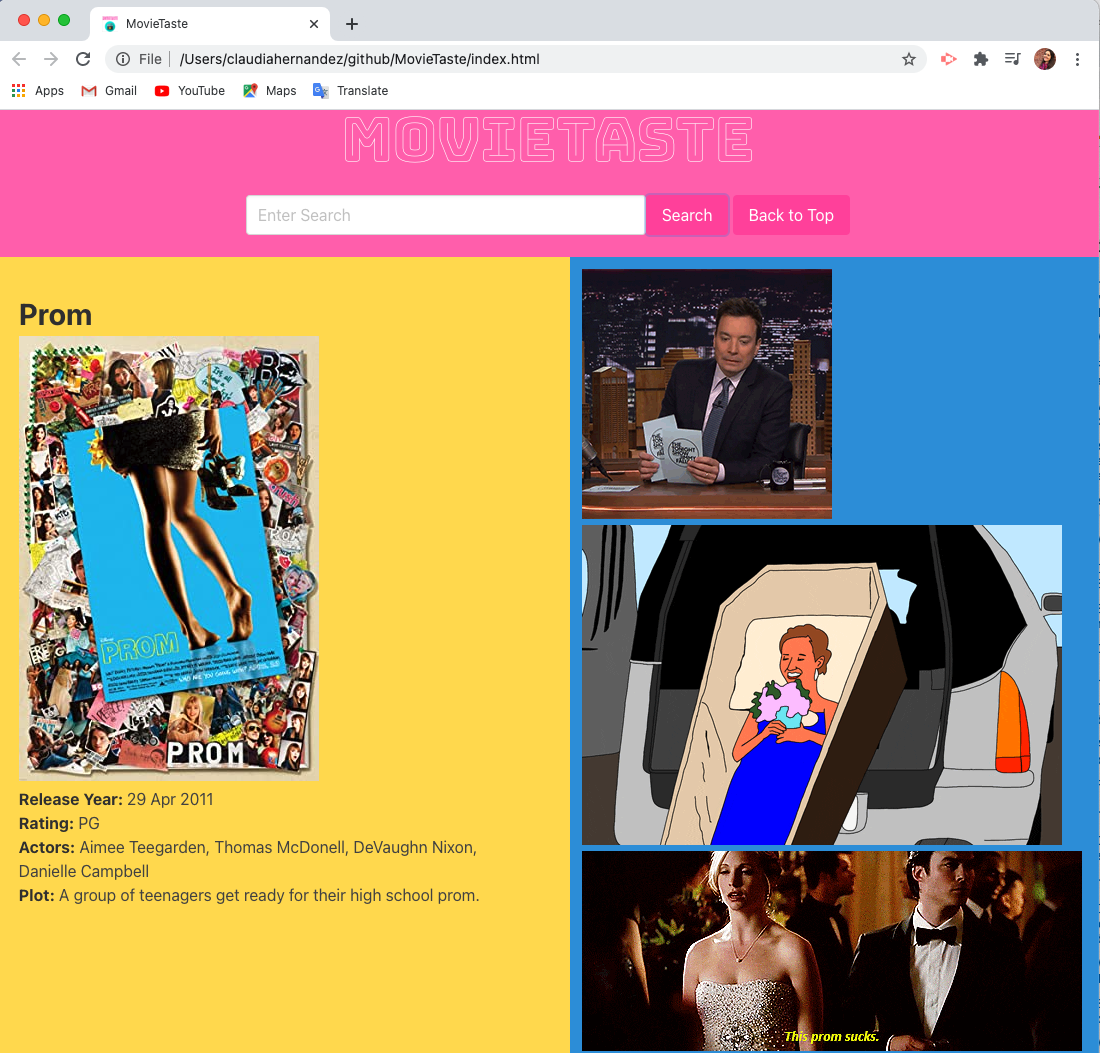Click the Prom movie poster image

coord(169,558)
